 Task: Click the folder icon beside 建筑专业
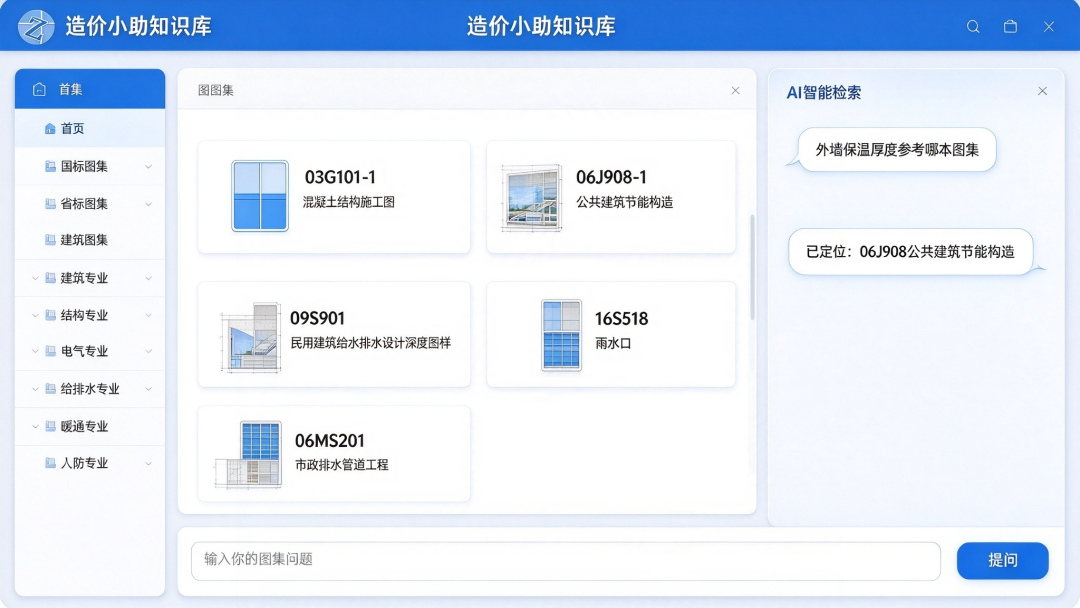(50, 277)
